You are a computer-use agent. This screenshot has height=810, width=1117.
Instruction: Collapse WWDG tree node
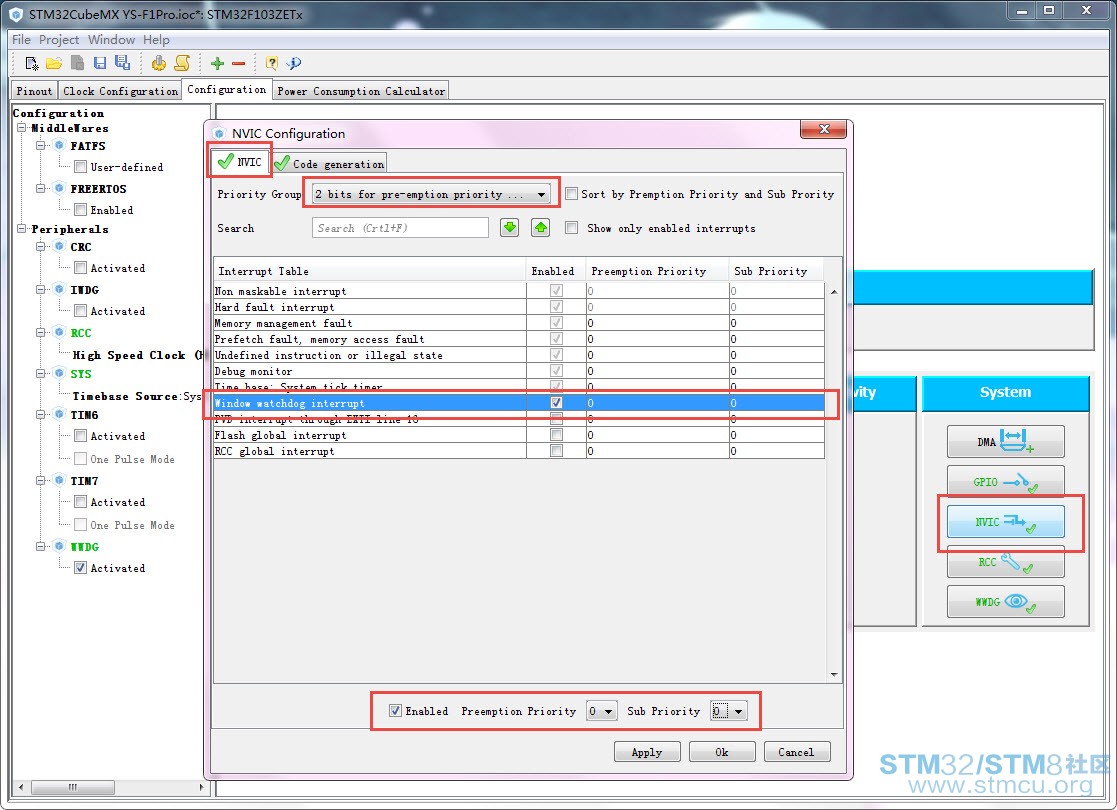click(x=41, y=546)
